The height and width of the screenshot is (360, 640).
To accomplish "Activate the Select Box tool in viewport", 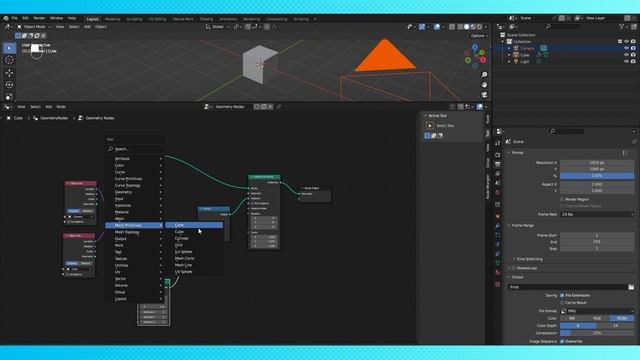I will 9,48.
